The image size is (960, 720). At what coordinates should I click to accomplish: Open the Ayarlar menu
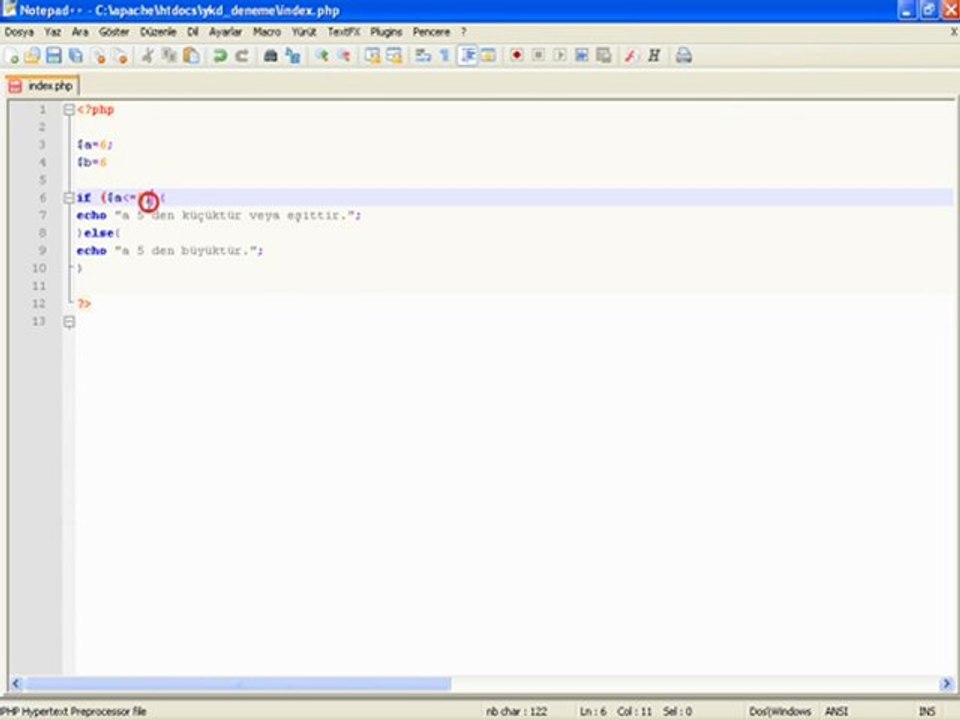(x=225, y=32)
